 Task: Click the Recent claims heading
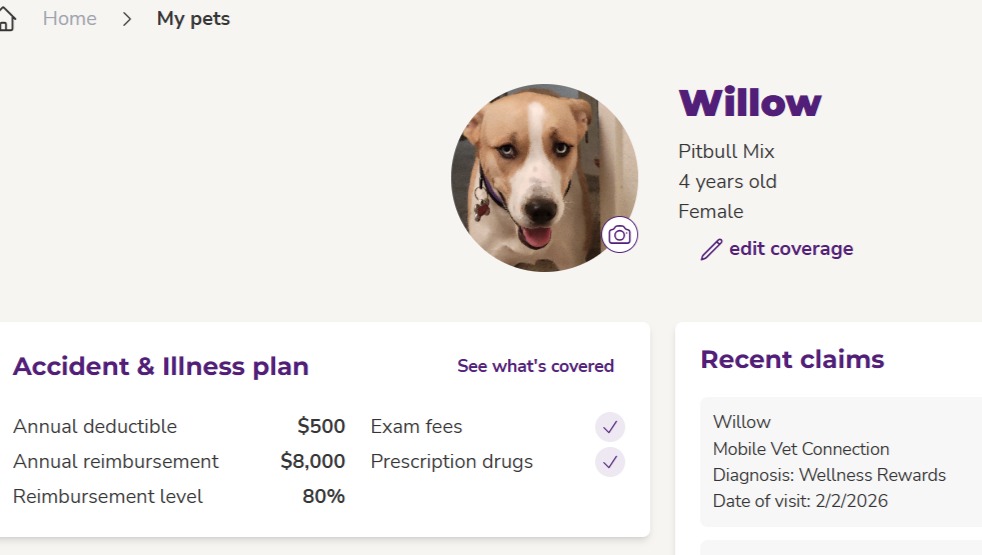[x=792, y=360]
